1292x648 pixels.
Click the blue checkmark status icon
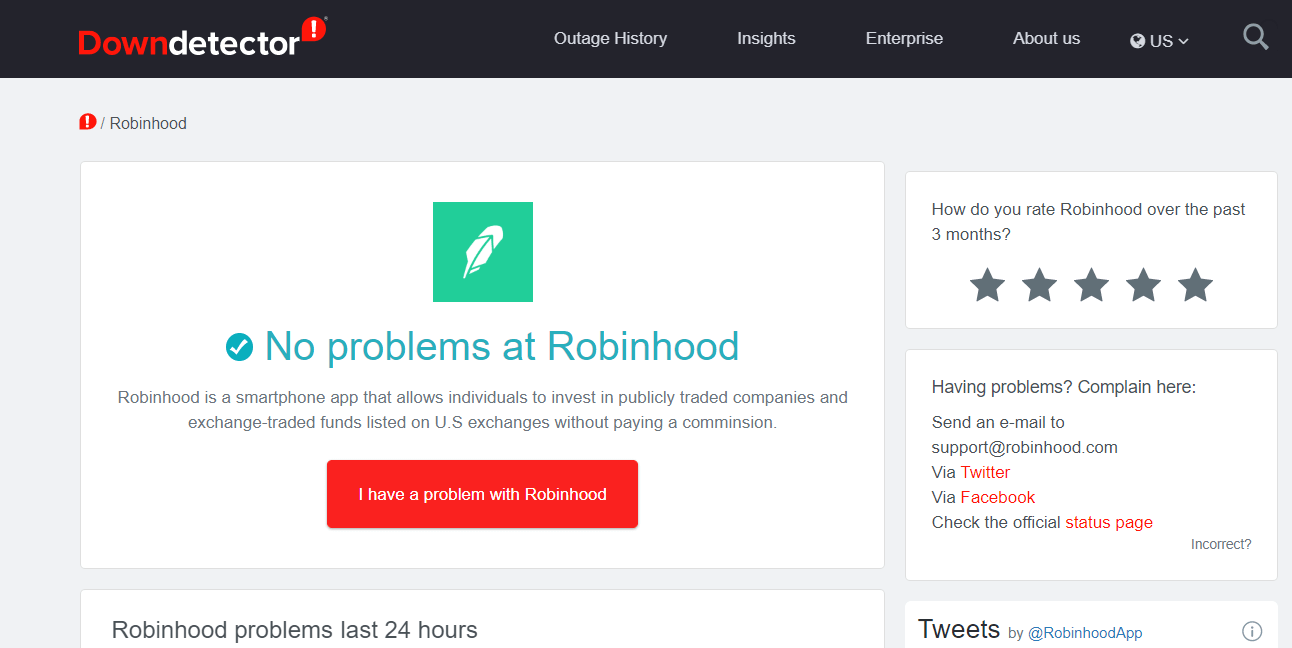coord(239,347)
